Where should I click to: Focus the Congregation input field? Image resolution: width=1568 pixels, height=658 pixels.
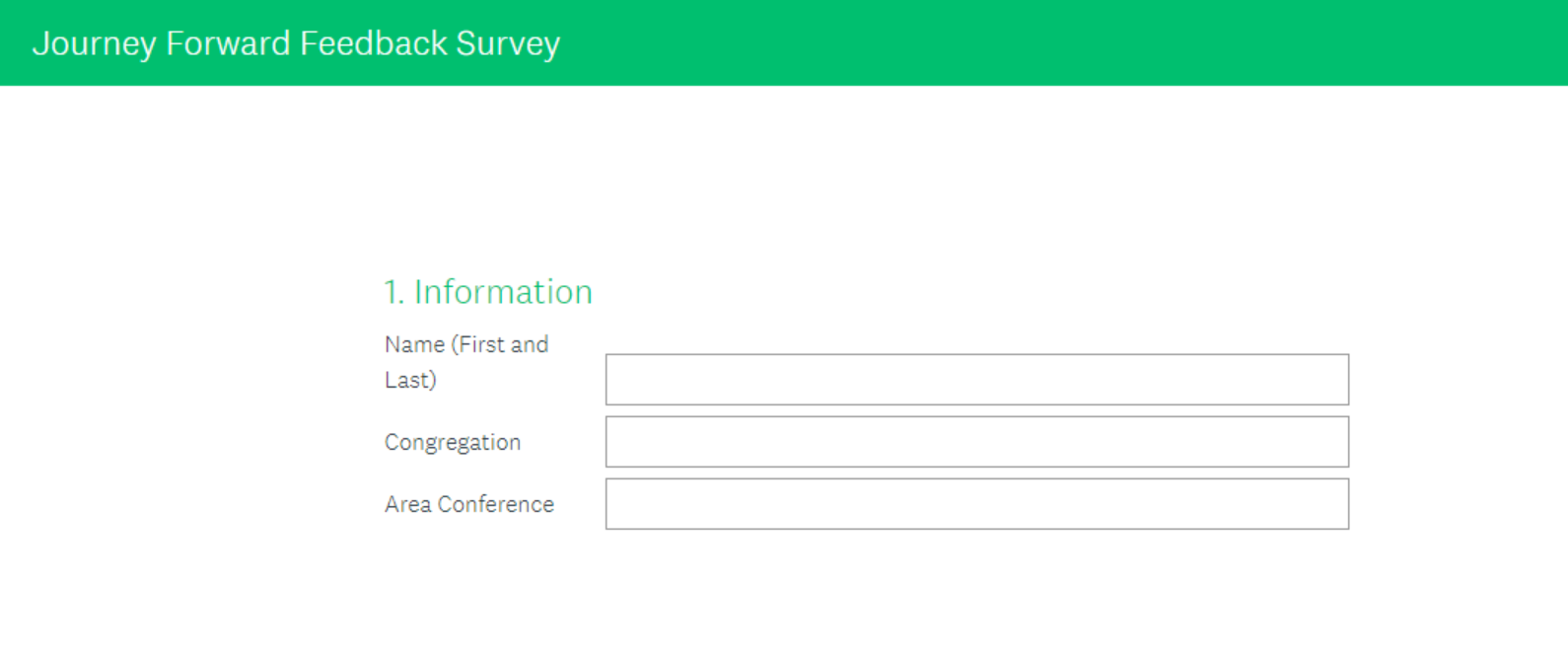click(976, 442)
